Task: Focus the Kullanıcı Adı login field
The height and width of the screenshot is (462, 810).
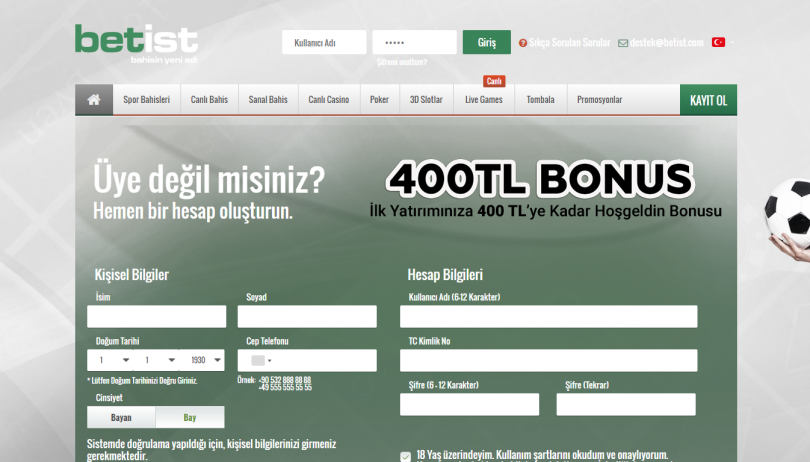Action: coord(324,42)
